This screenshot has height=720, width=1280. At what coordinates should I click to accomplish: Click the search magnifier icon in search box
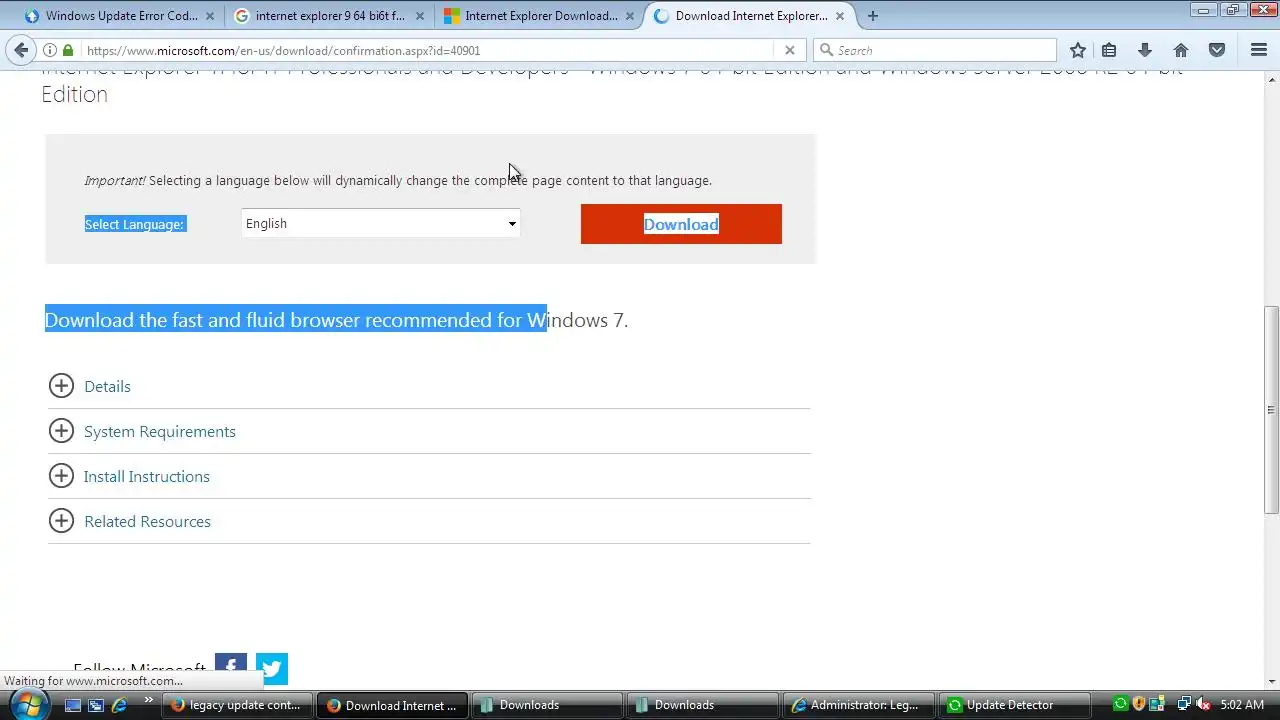point(826,50)
